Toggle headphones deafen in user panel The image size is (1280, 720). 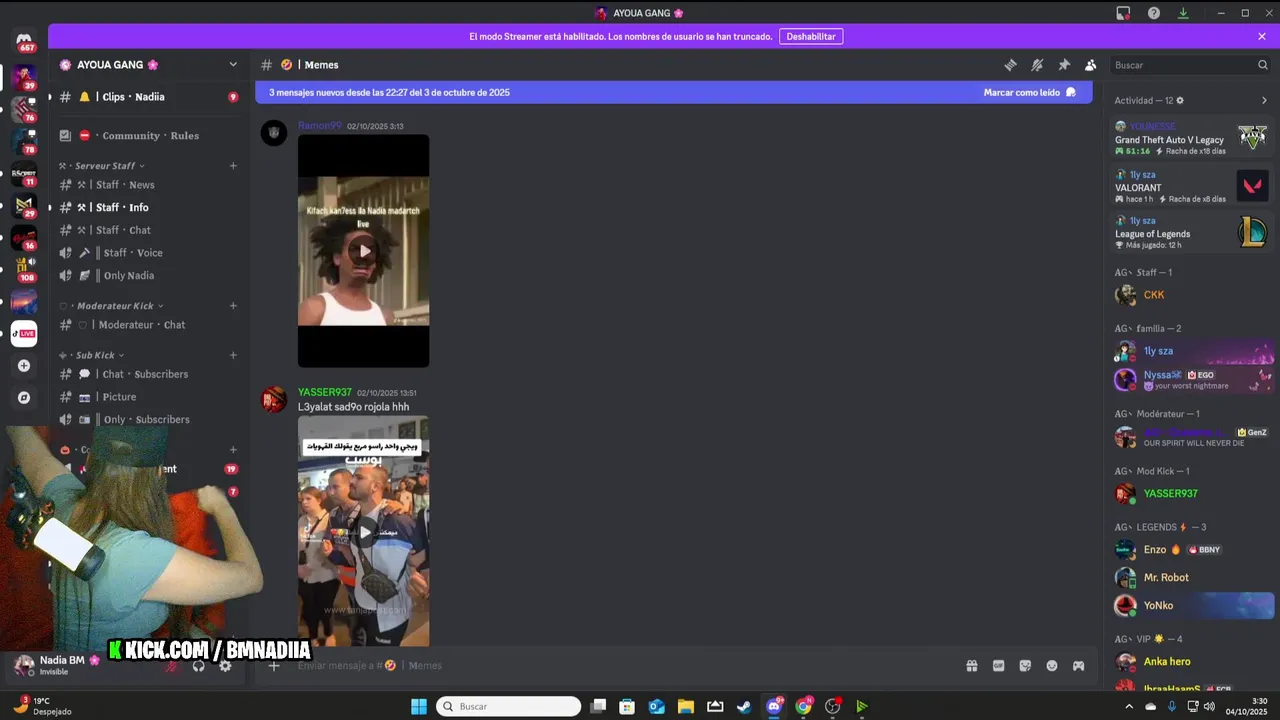coord(198,666)
